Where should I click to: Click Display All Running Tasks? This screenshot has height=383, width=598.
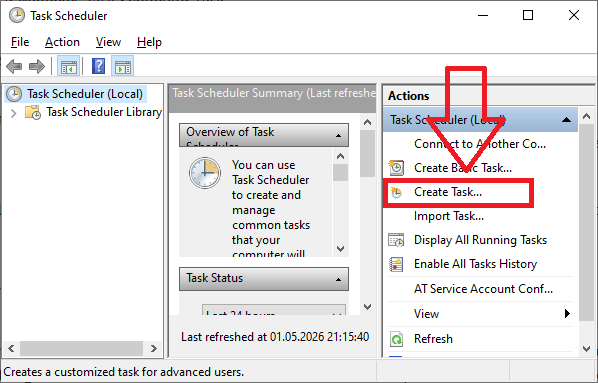[480, 240]
